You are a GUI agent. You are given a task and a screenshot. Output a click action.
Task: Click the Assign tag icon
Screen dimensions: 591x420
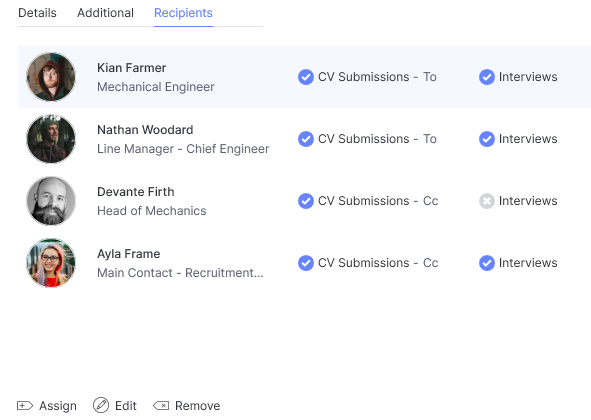tap(25, 406)
